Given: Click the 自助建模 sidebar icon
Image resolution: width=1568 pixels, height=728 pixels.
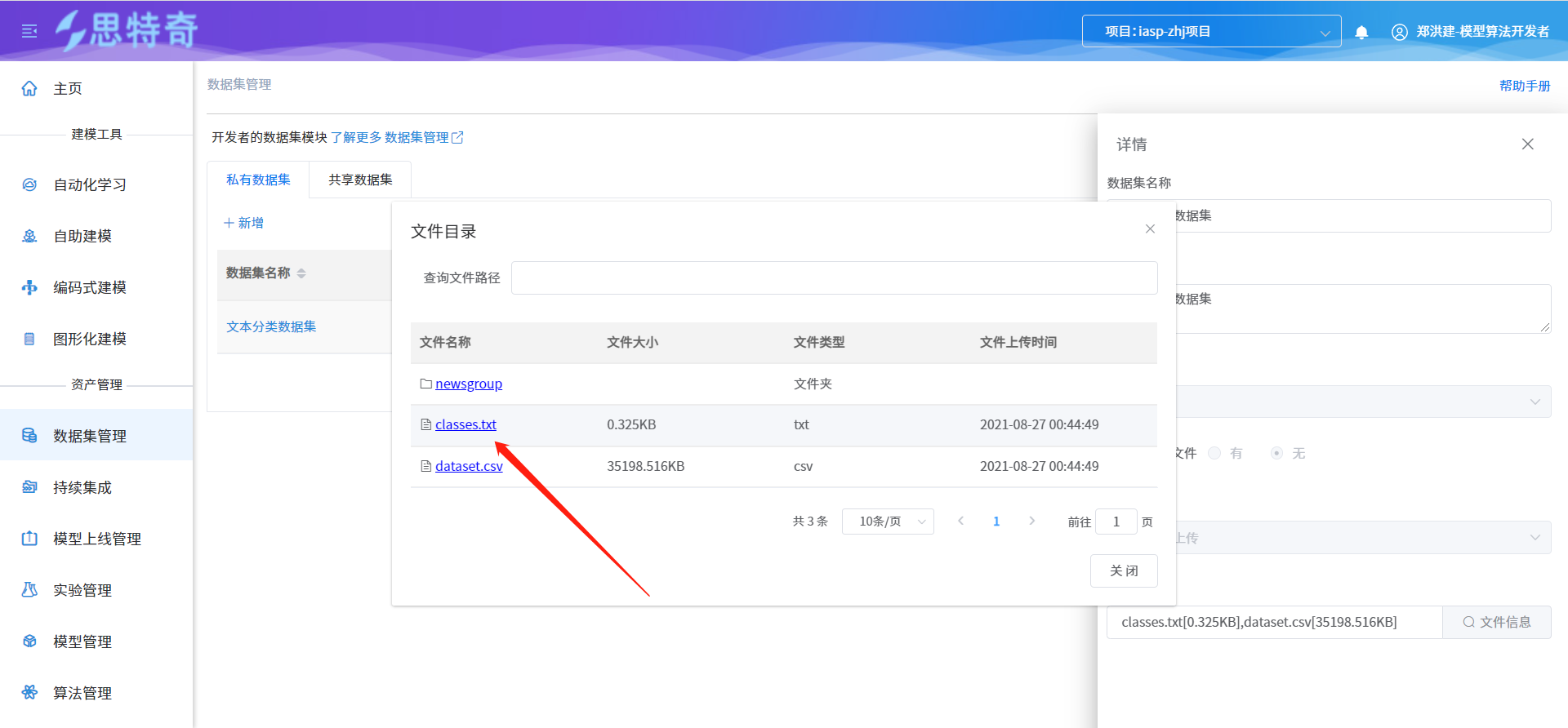Looking at the screenshot, I should 29,236.
